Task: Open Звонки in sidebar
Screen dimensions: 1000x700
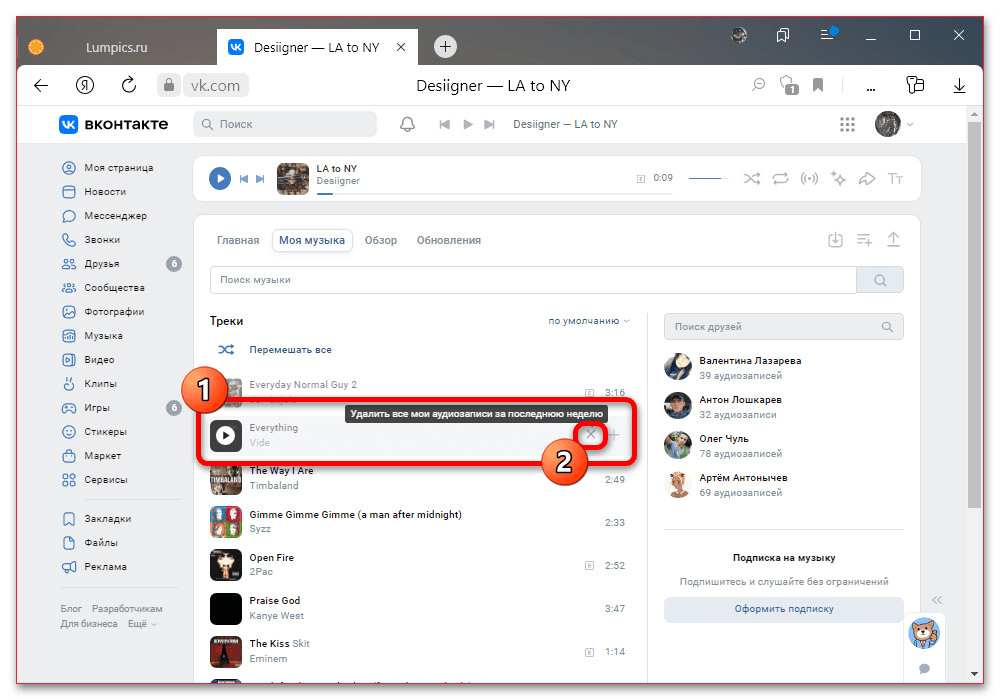Action: (91, 240)
